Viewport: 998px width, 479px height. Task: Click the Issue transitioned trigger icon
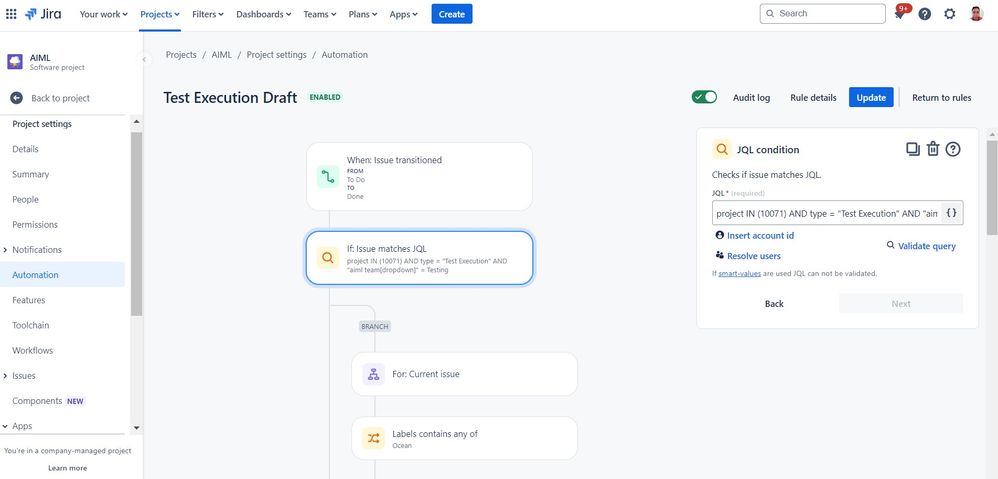328,176
